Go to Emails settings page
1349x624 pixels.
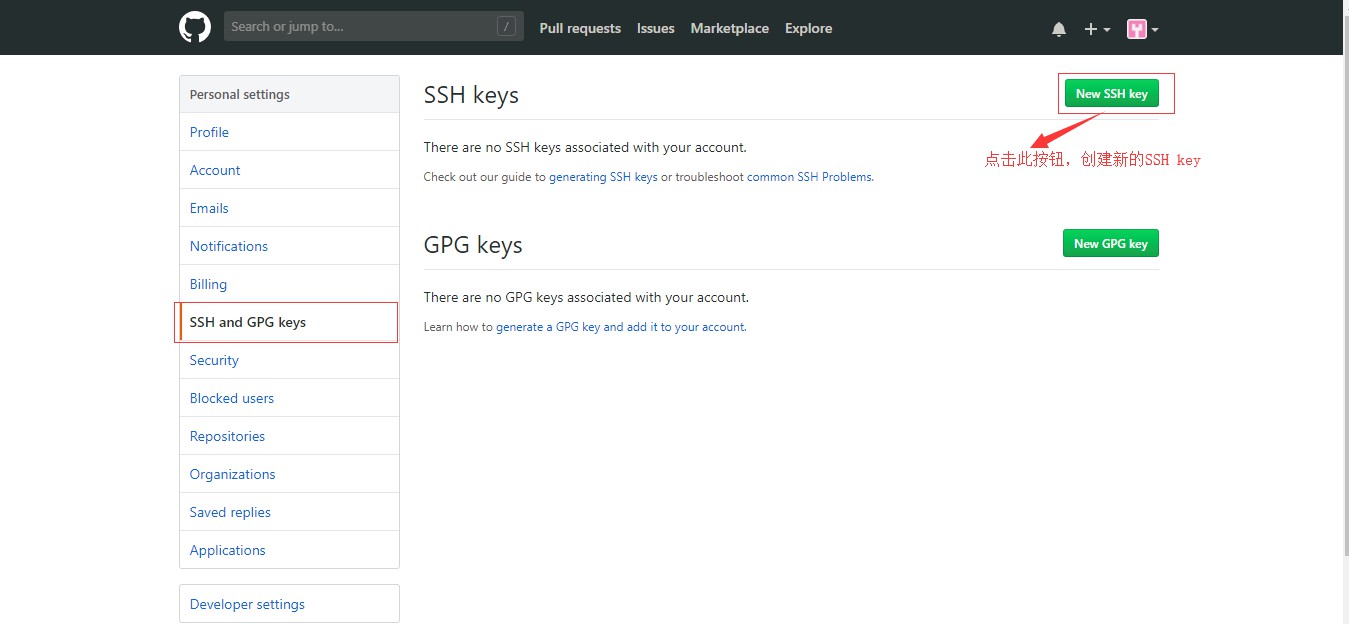pyautogui.click(x=209, y=208)
